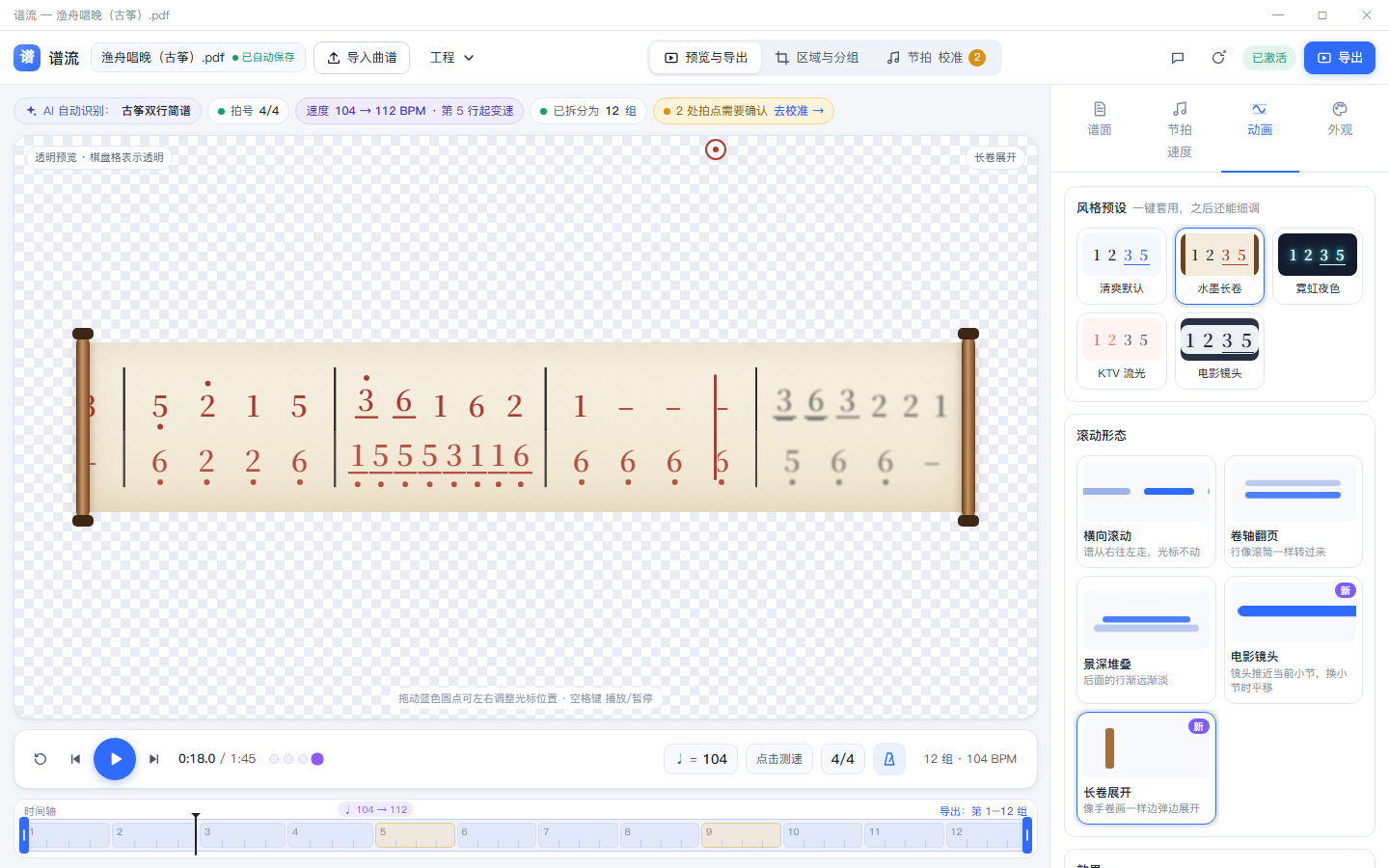Restart playback with the loop-back icon
Viewport: 1389px width, 868px height.
(41, 759)
